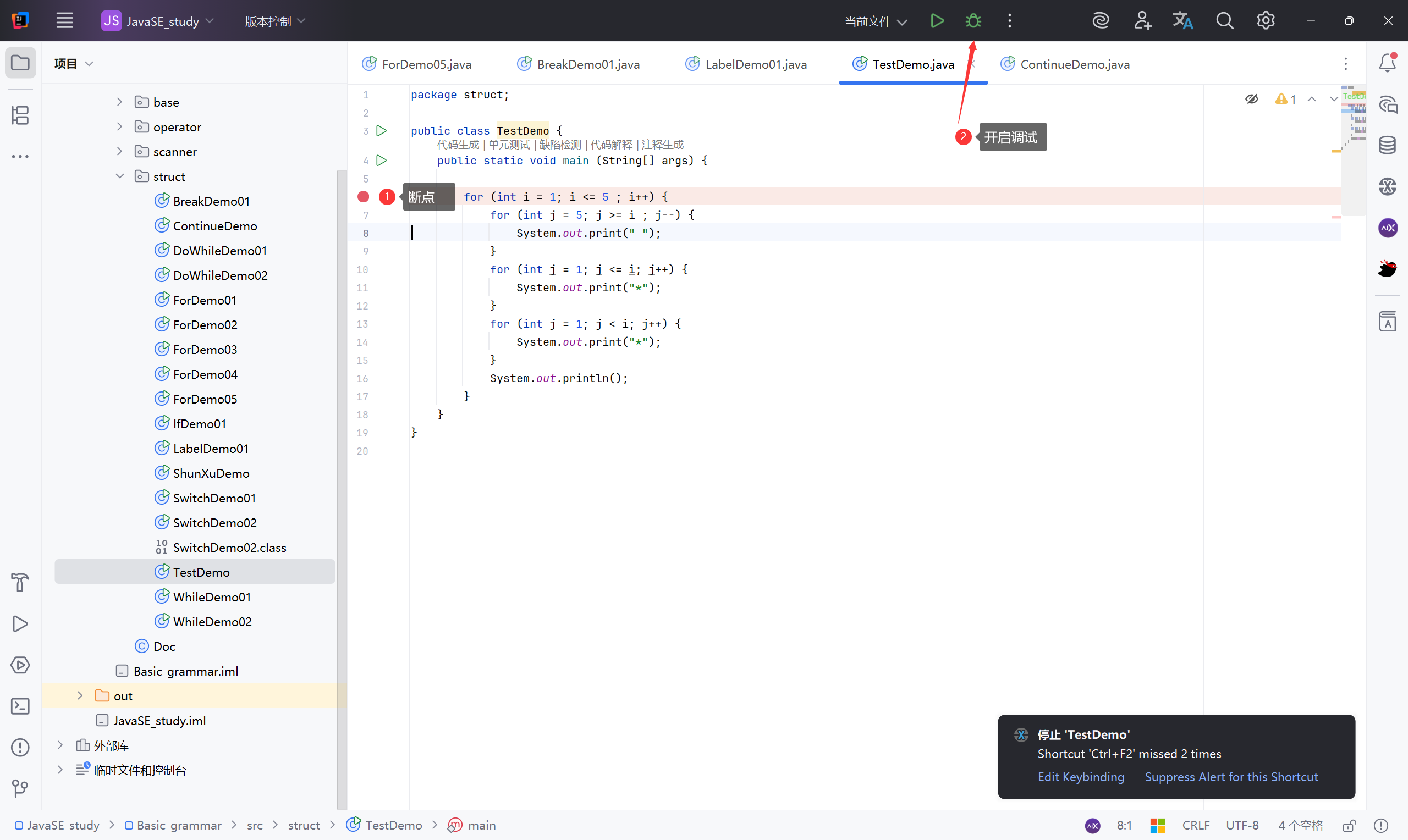Viewport: 1408px width, 840px height.
Task: Toggle the read-only lock in the status bar
Action: pyautogui.click(x=1350, y=825)
